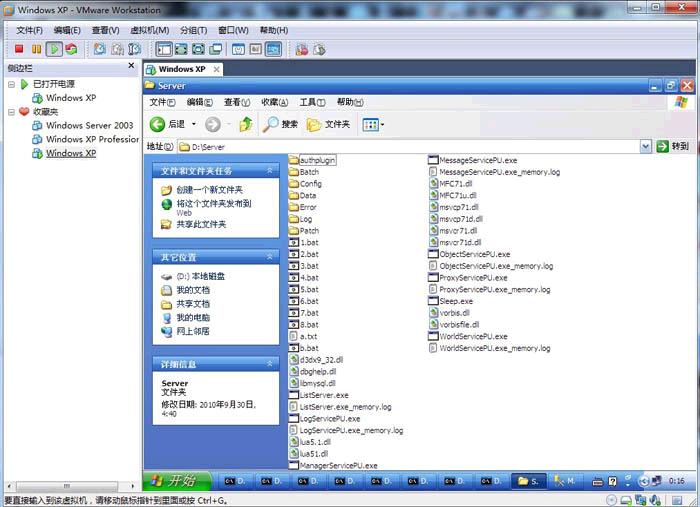Click the XP Start (开始) button

coord(177,481)
